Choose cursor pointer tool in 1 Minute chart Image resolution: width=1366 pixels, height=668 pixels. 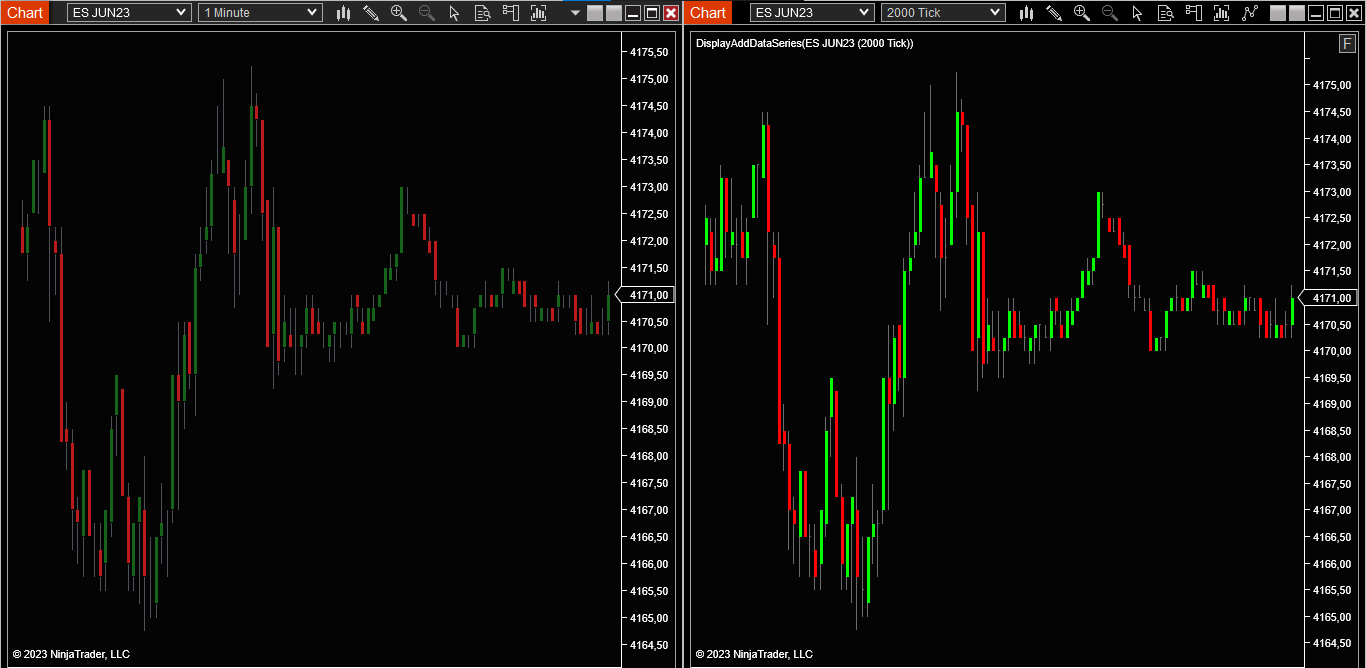455,13
